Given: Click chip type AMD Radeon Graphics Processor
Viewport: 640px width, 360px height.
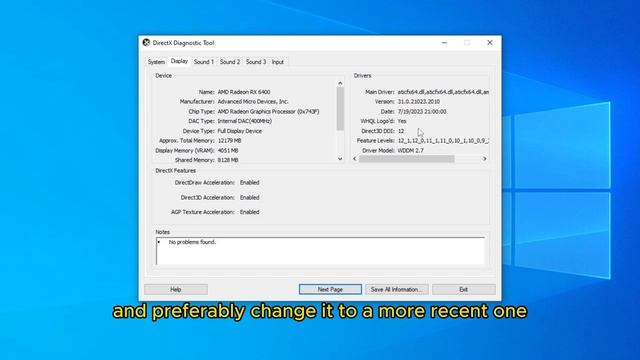Looking at the screenshot, I should coord(268,111).
